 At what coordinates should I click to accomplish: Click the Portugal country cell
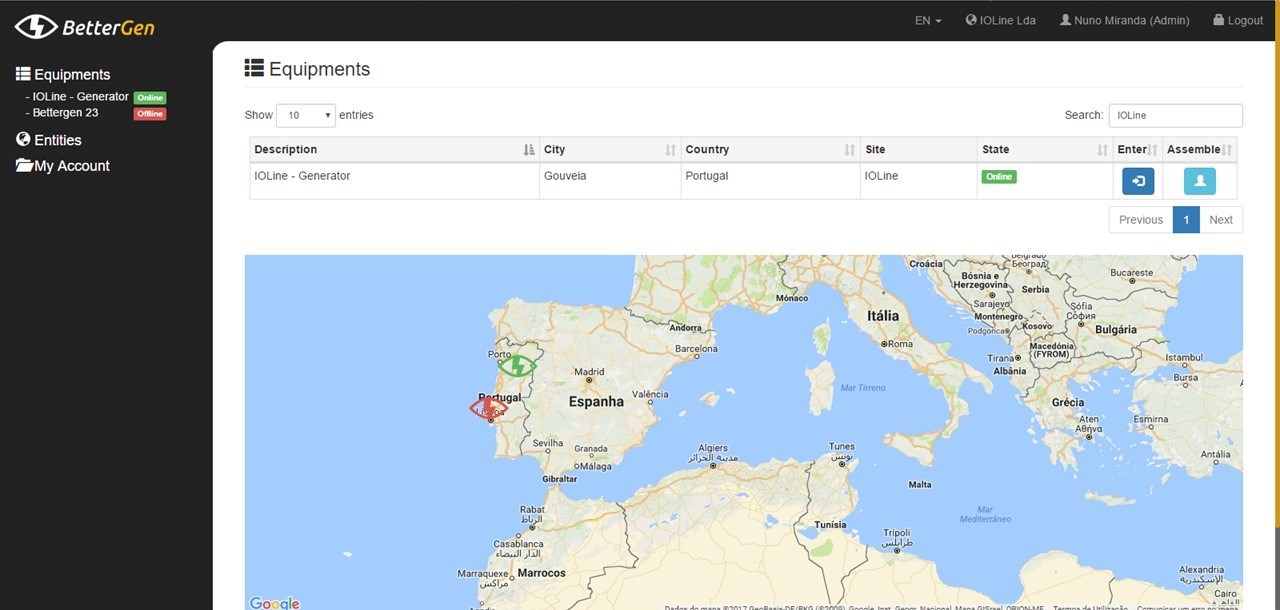[770, 181]
